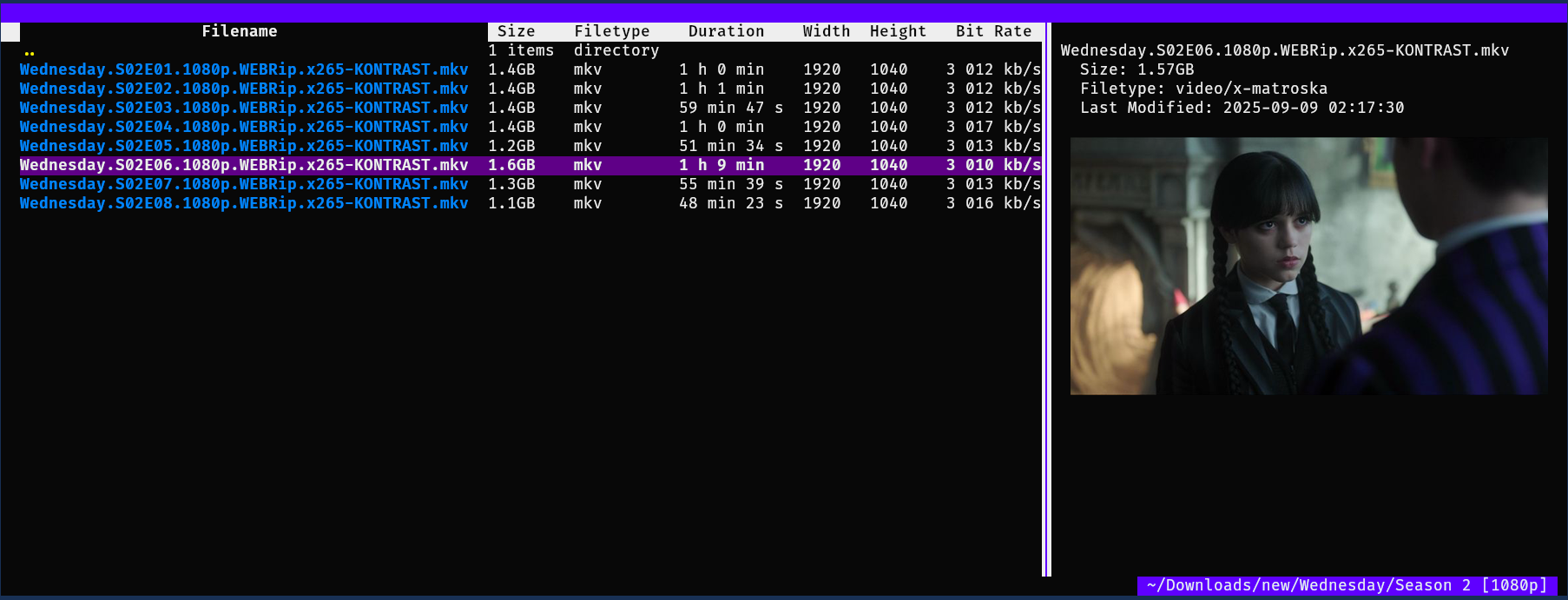Select the Wednesday.S02E07 mkv file
The image size is (1568, 600).
(244, 184)
